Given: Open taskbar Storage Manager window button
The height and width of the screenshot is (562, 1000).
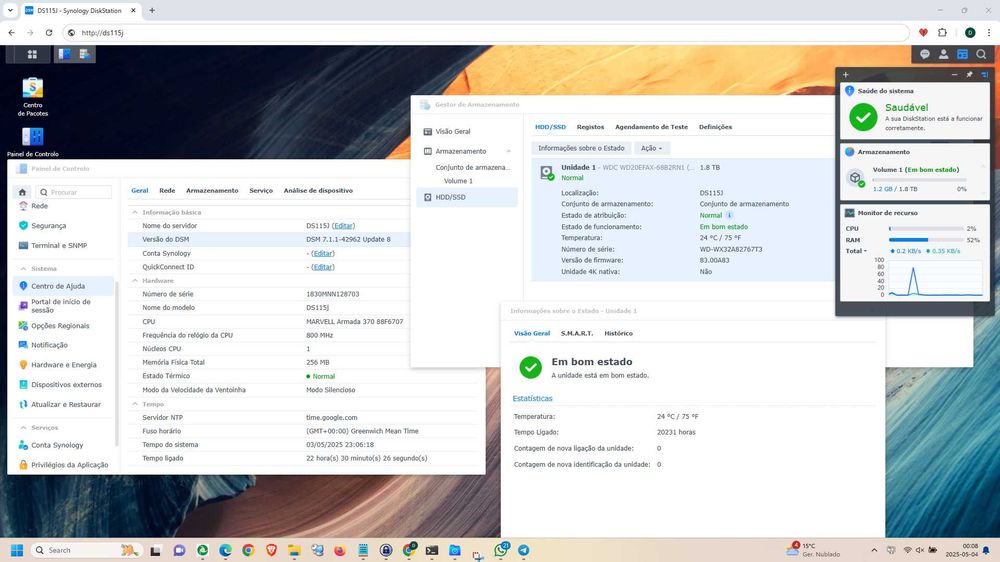Looking at the screenshot, I should pyautogui.click(x=84, y=54).
